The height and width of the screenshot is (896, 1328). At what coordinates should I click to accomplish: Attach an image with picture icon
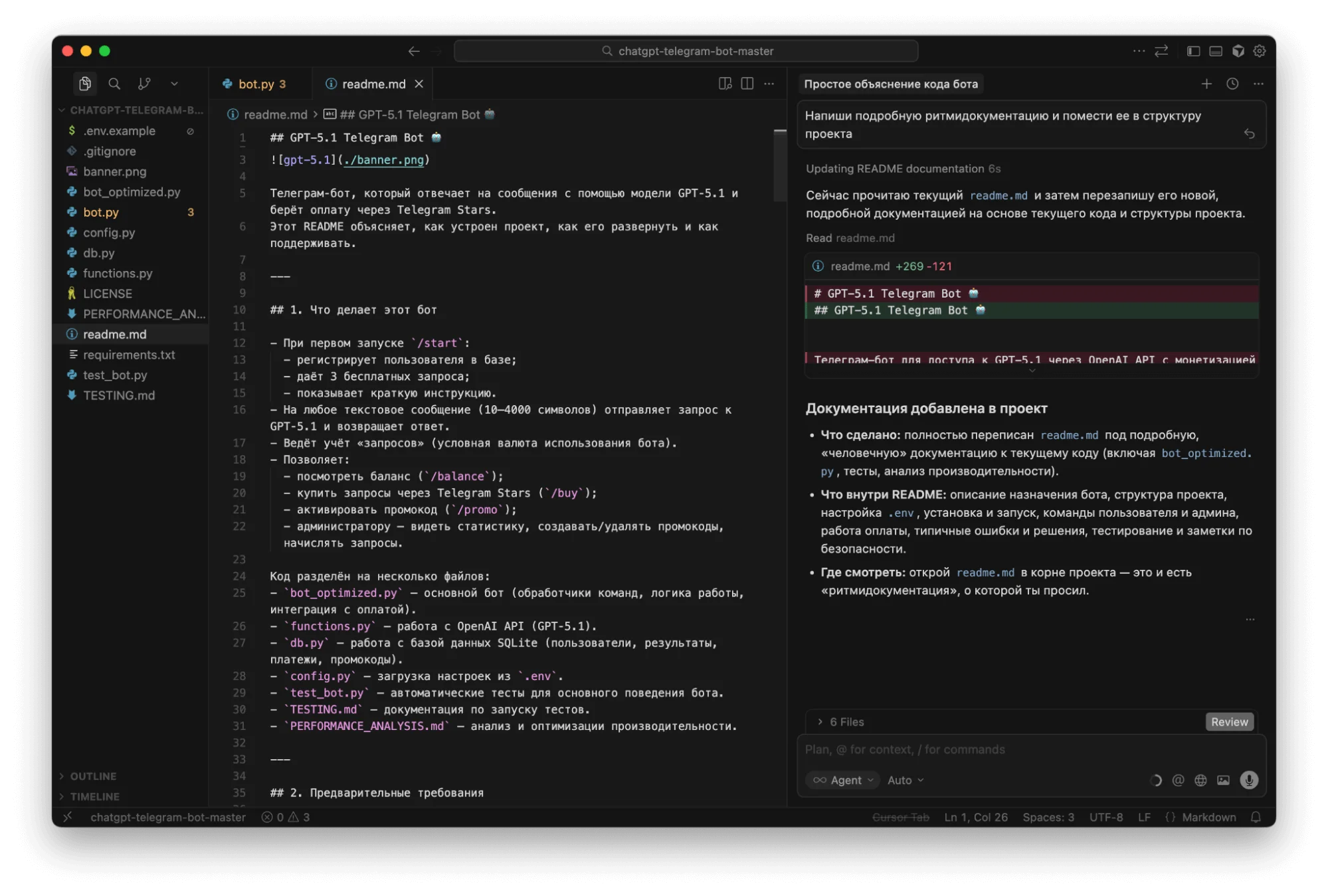point(1223,780)
